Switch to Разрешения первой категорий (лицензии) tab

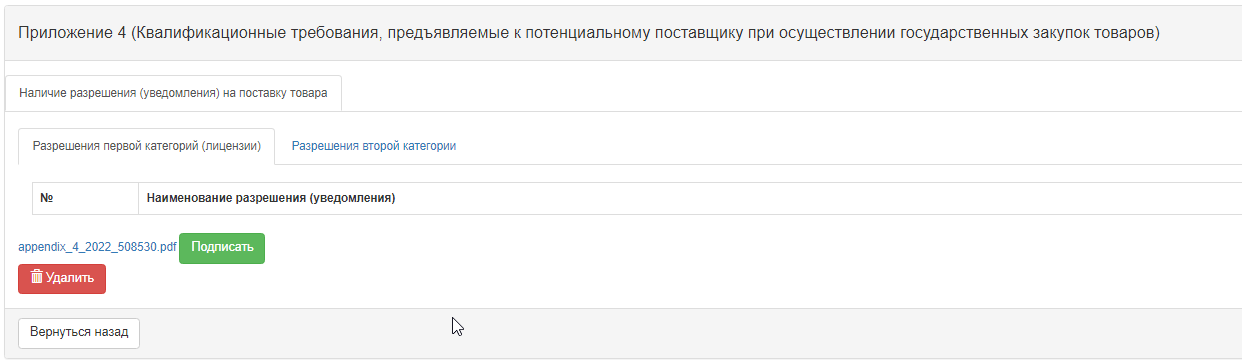pyautogui.click(x=147, y=146)
